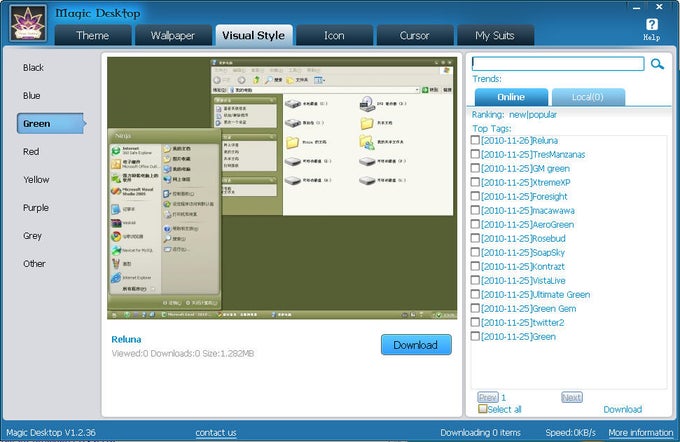Image resolution: width=680 pixels, height=442 pixels.
Task: Mark the Kontrazt checkbox
Action: click(x=475, y=266)
